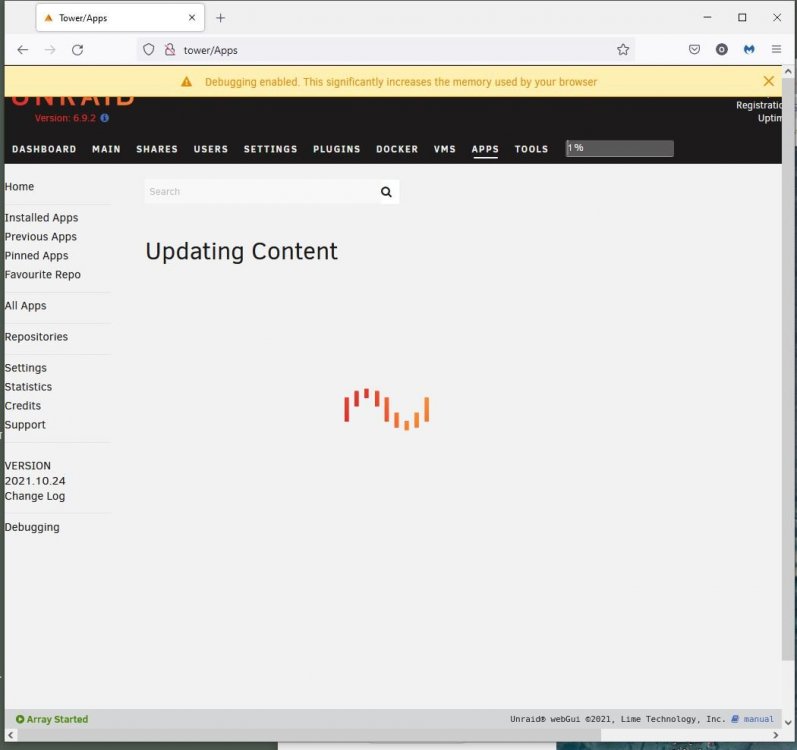Click the 2021.10.24 version text
This screenshot has height=750, width=797.
(x=35, y=481)
